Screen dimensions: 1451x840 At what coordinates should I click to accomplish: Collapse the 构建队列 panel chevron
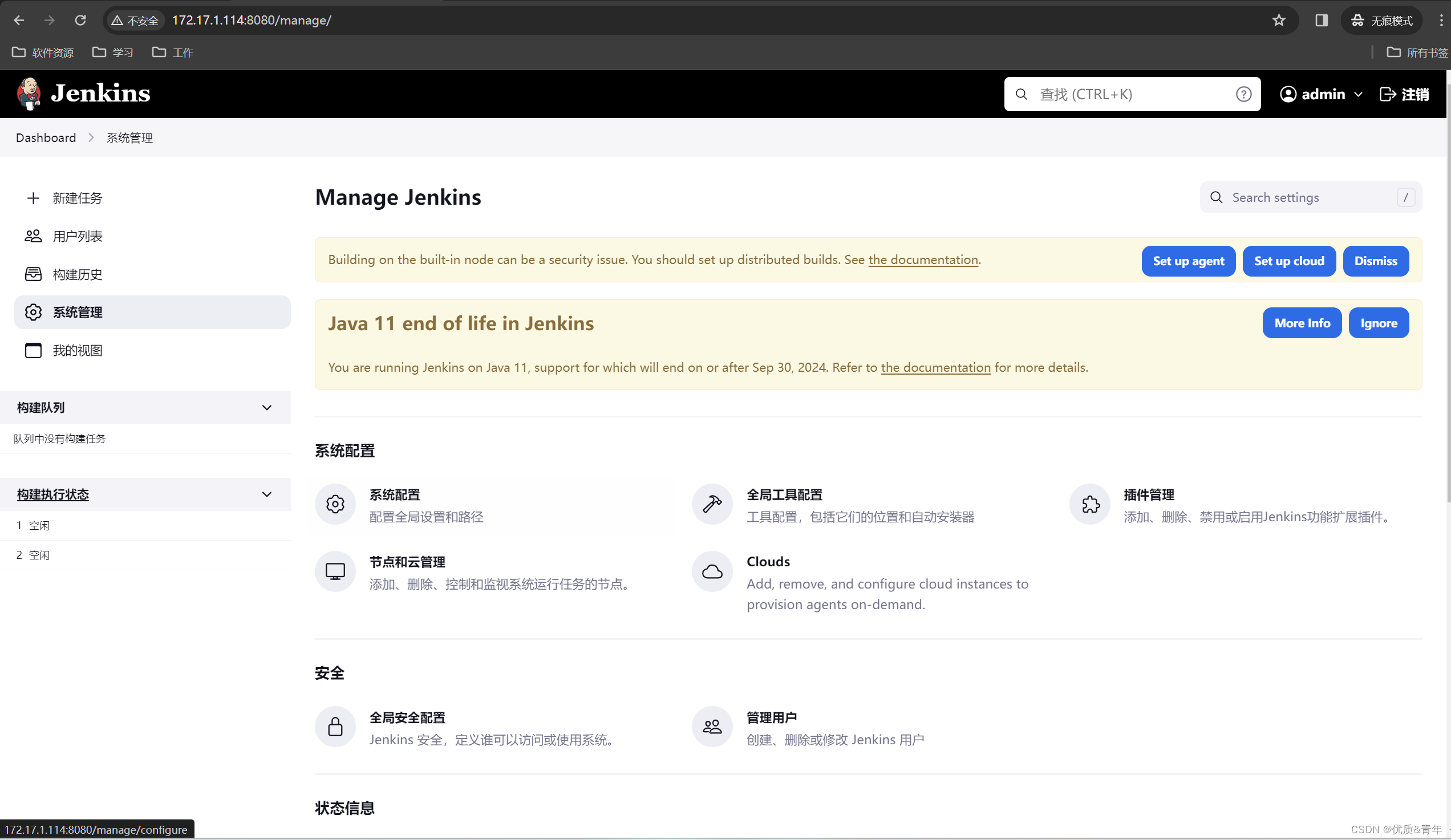pos(266,408)
